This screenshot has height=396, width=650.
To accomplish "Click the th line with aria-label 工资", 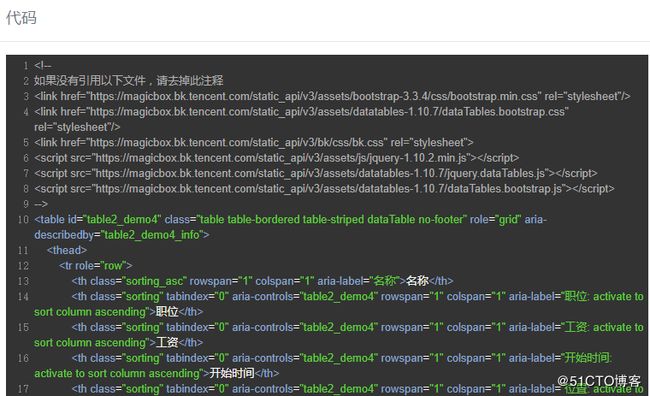I will 357,327.
